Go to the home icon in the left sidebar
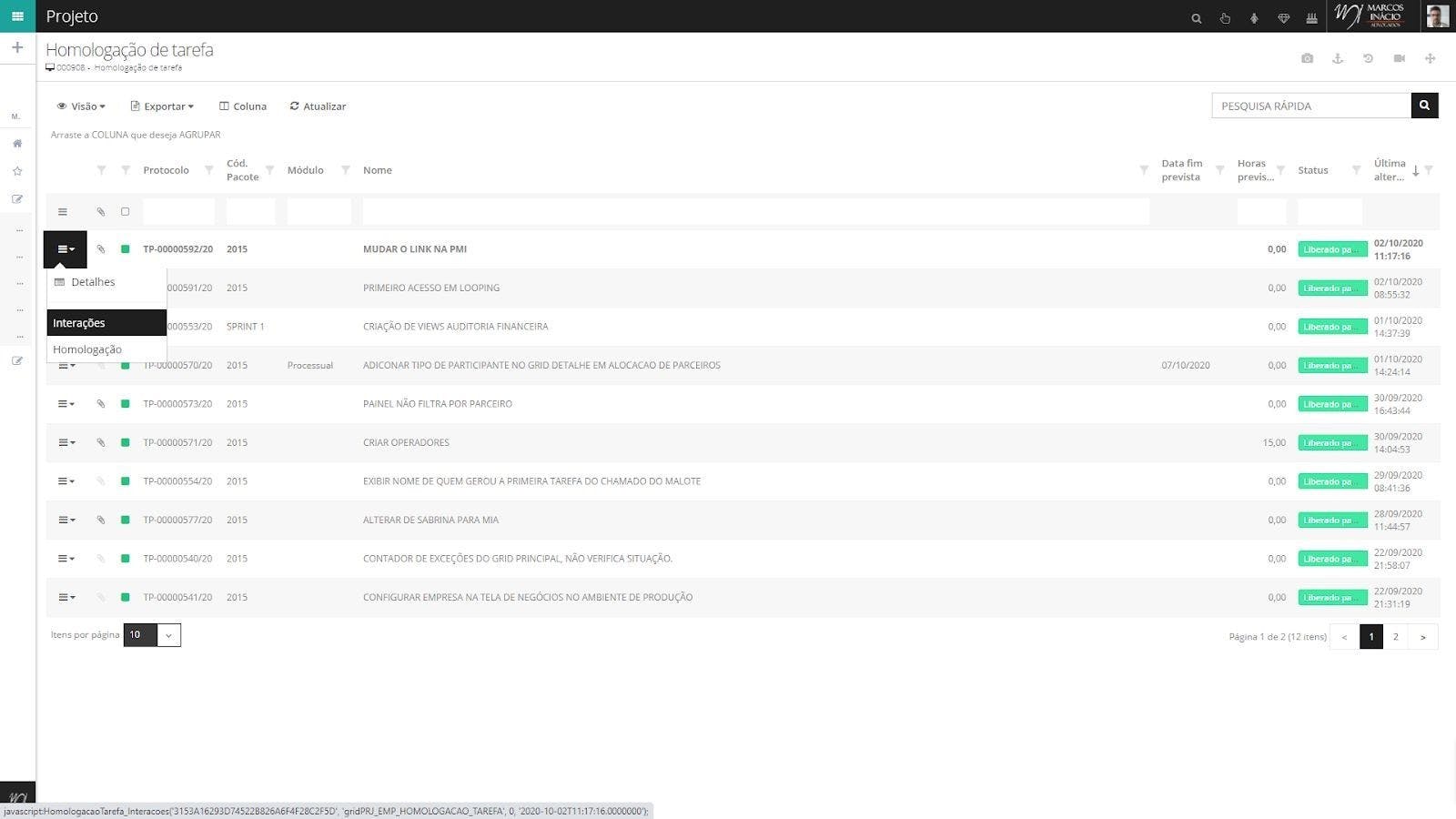This screenshot has width=1456, height=819. click(x=17, y=144)
